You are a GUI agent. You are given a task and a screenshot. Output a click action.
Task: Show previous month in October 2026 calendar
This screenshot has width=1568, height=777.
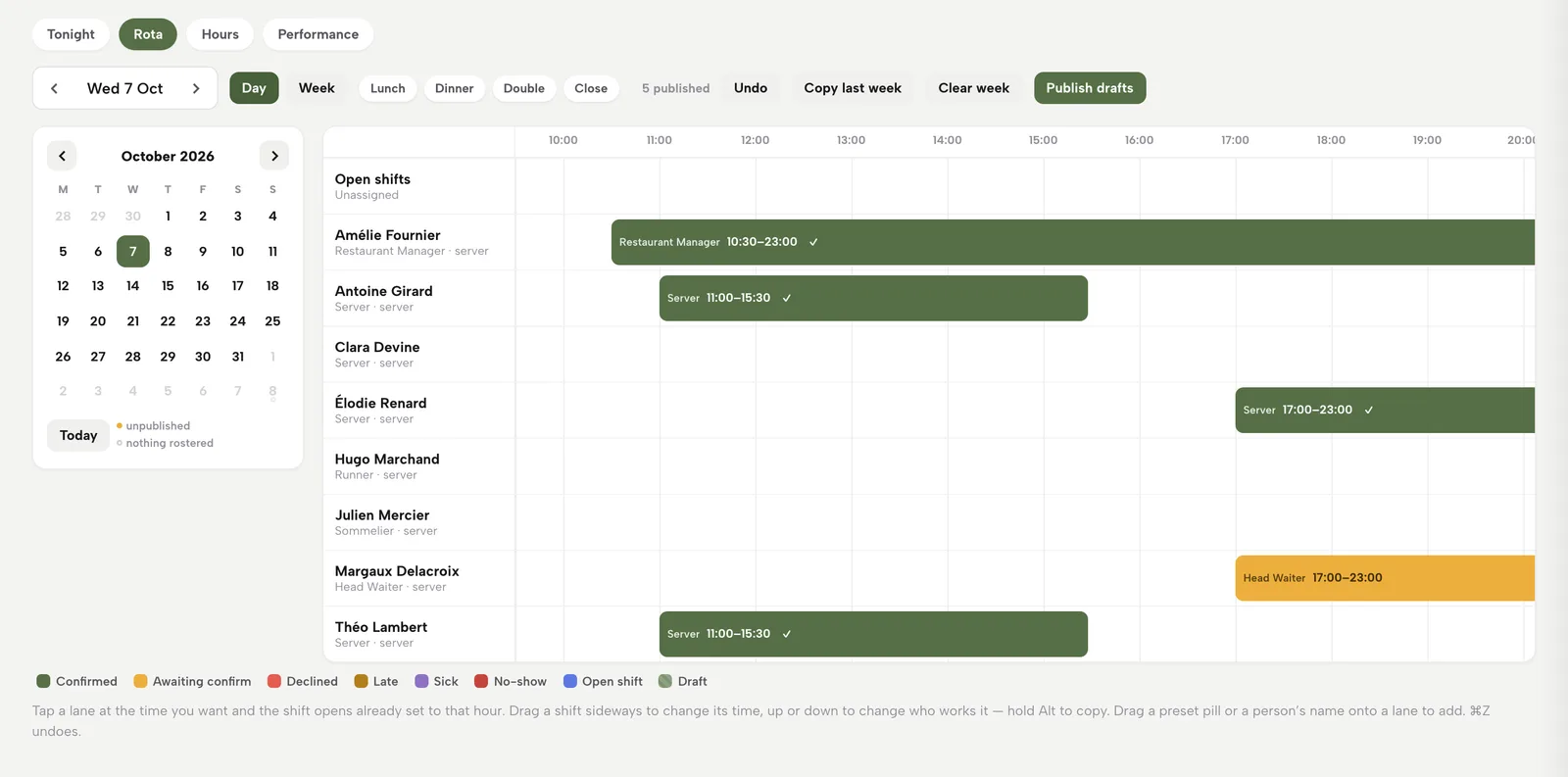click(62, 156)
